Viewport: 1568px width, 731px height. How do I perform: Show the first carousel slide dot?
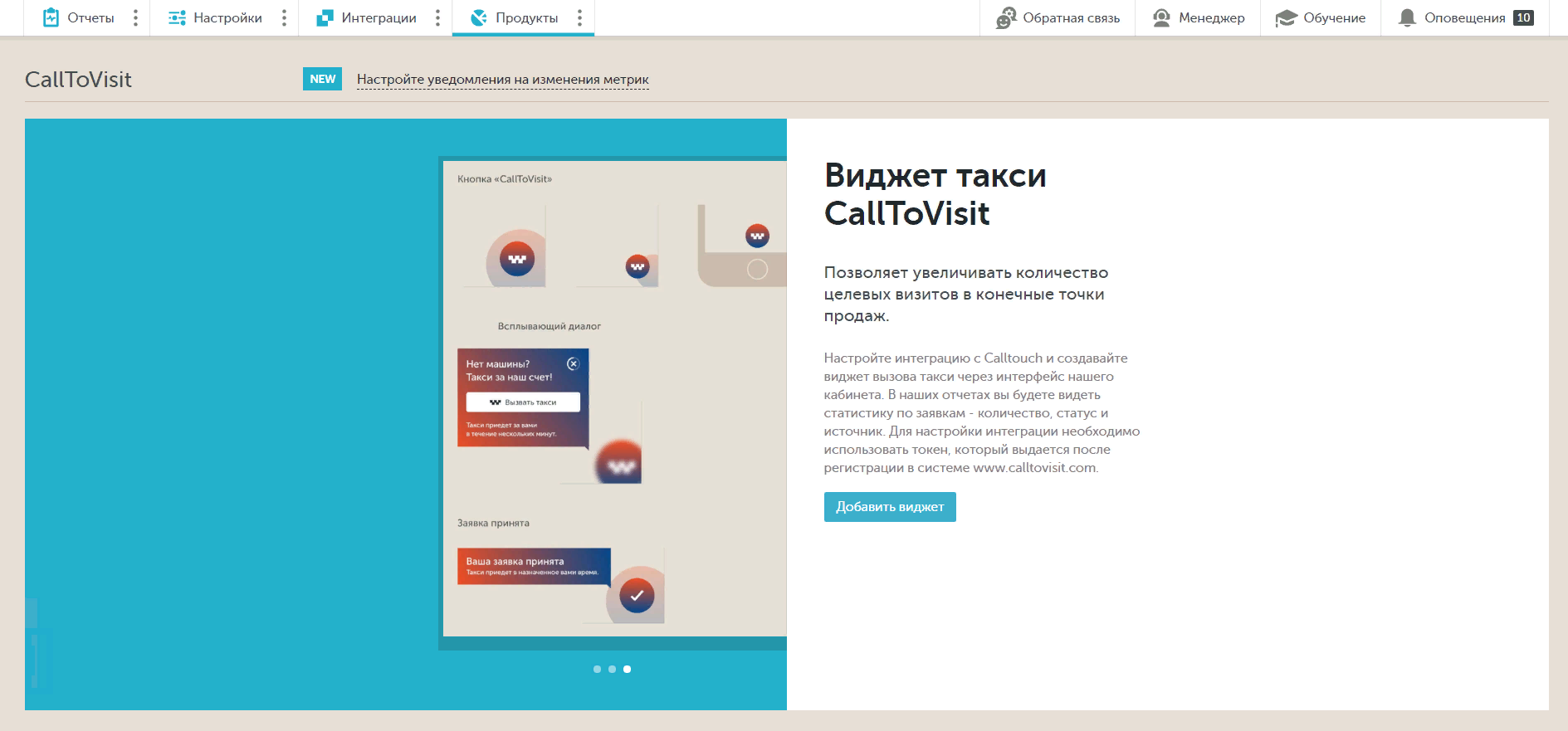click(x=597, y=669)
